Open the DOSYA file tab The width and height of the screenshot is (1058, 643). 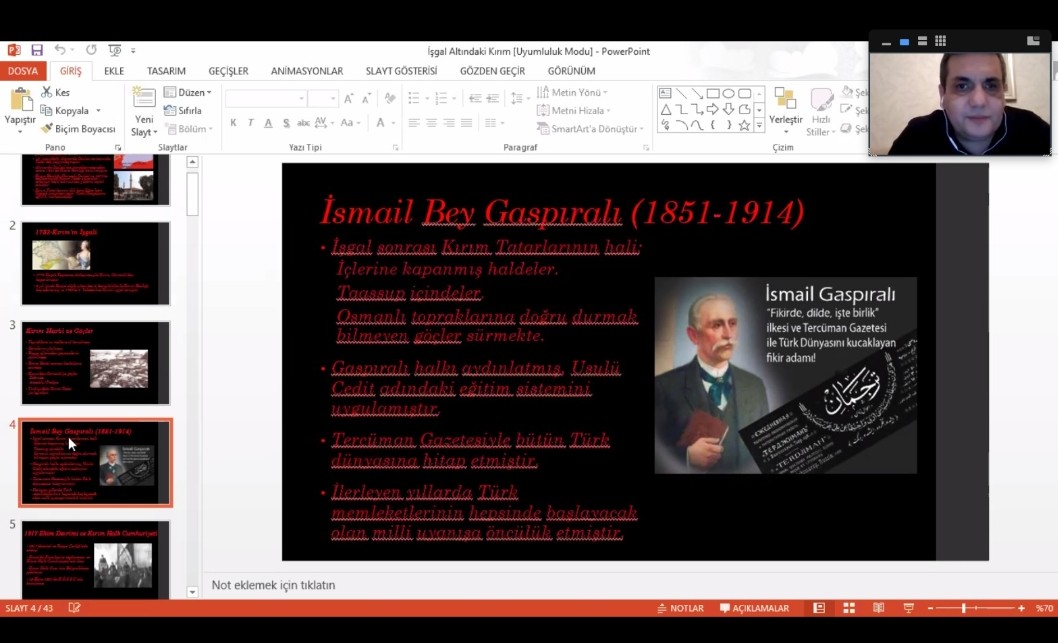[x=23, y=71]
